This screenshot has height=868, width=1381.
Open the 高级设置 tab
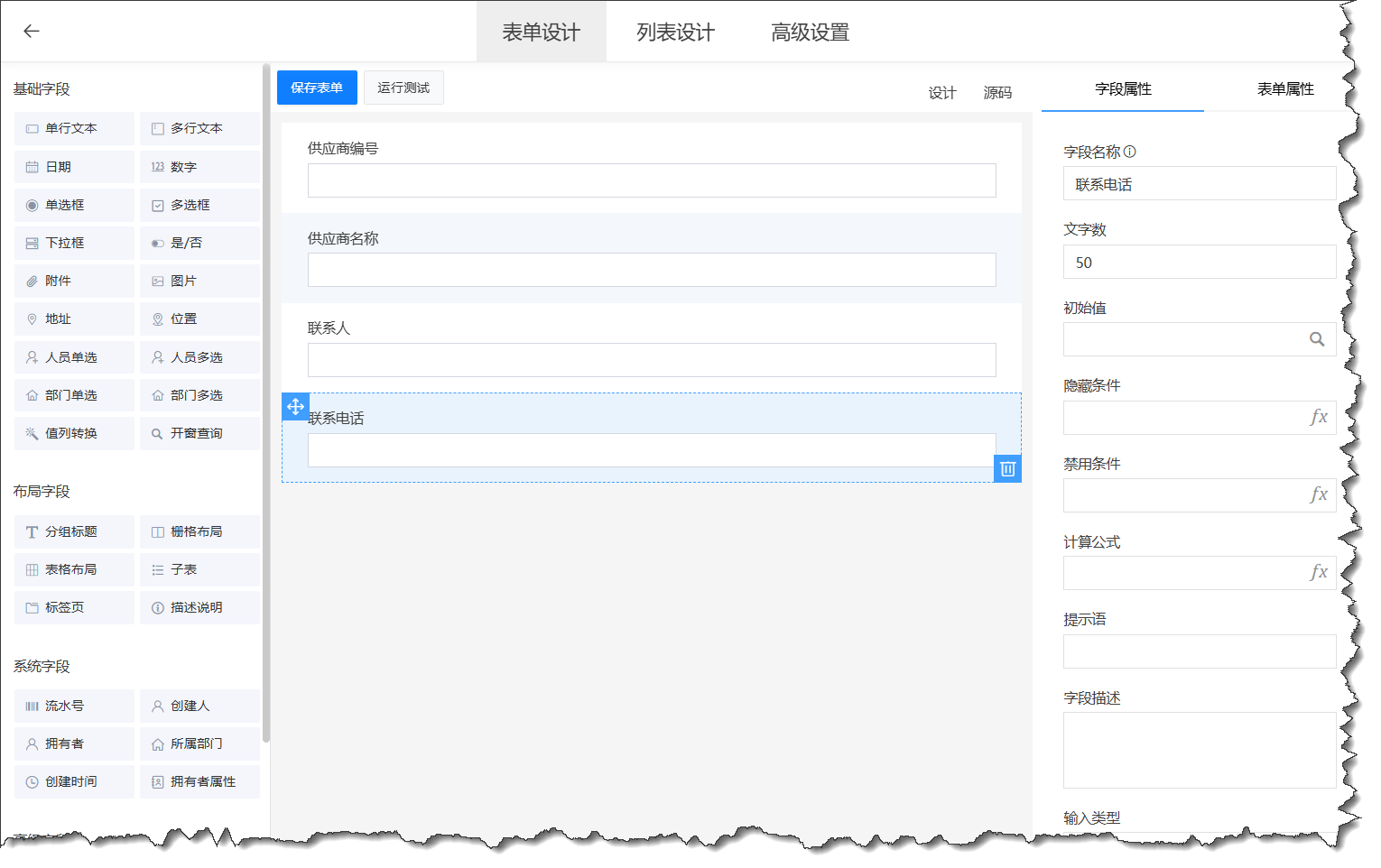point(809,32)
